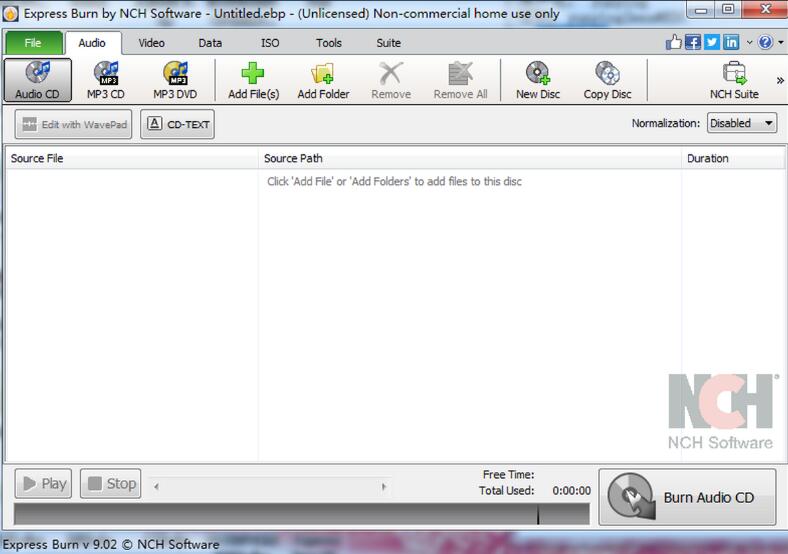788x554 pixels.
Task: Click the Stop button
Action: (111, 484)
